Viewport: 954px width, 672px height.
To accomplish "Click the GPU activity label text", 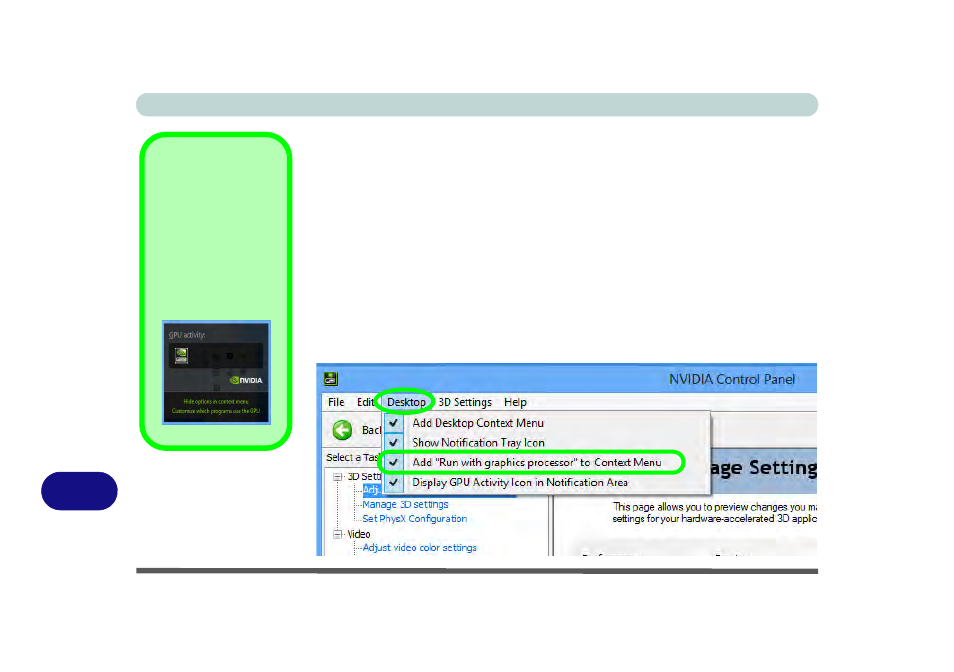I will click(187, 335).
